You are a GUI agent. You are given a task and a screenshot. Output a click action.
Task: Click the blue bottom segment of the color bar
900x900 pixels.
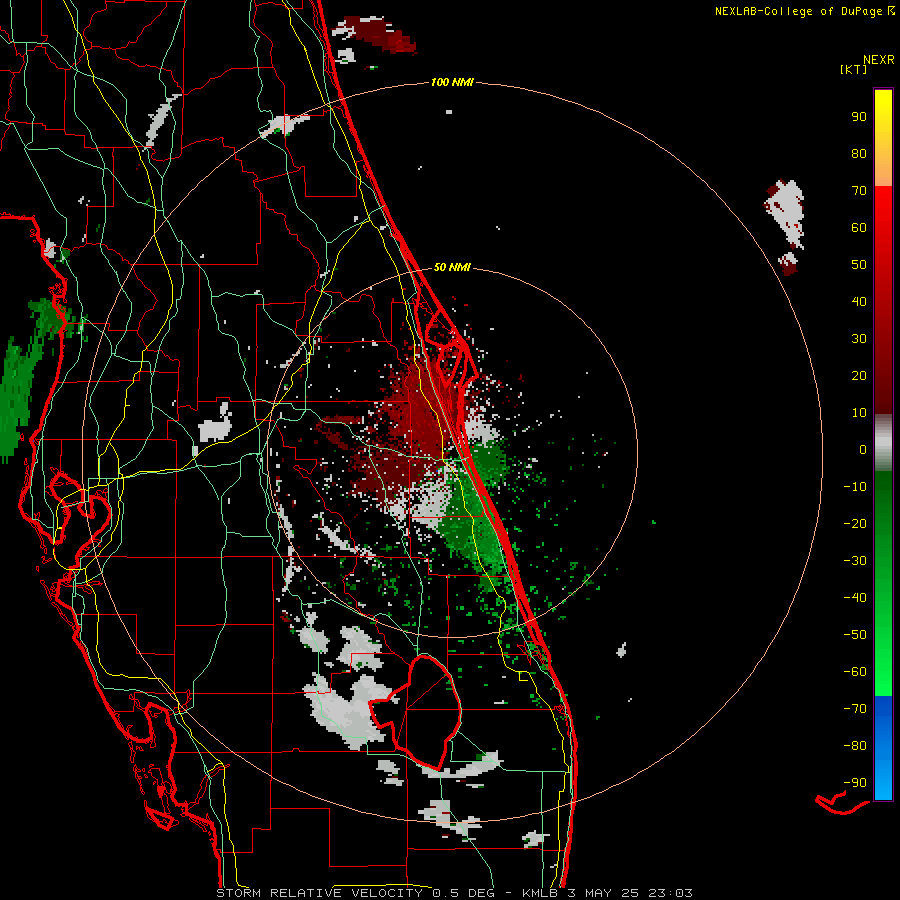[x=883, y=748]
